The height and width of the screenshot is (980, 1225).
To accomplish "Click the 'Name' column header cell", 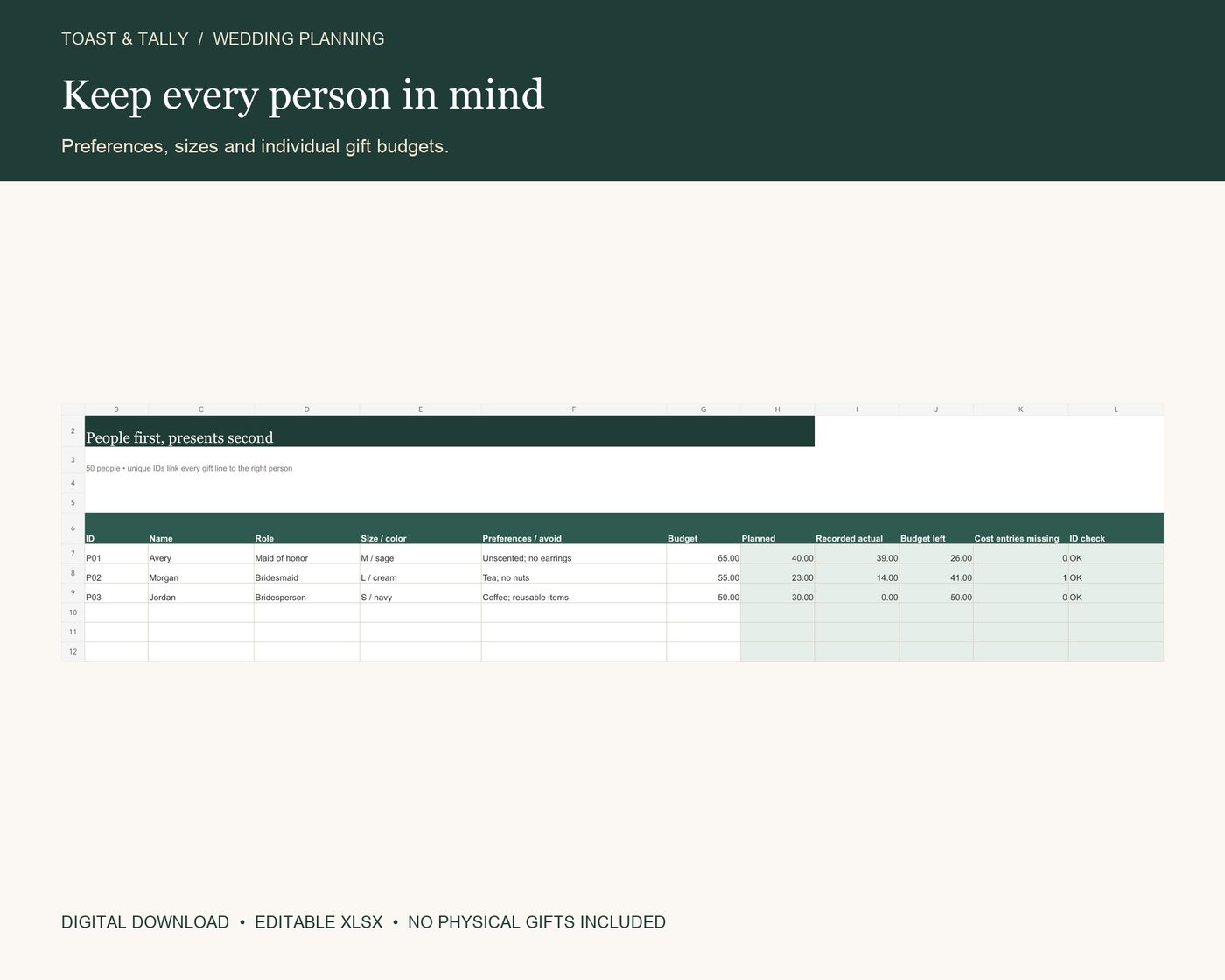I will [201, 528].
